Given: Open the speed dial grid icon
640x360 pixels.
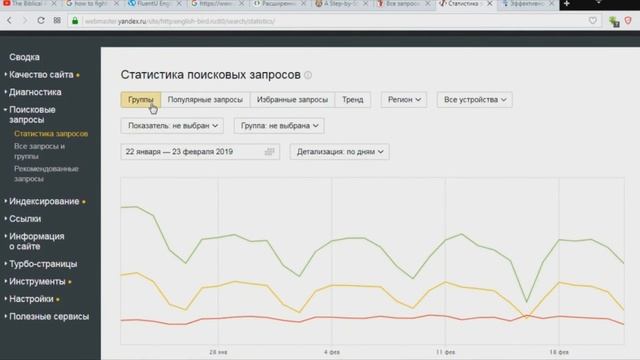Looking at the screenshot, I should (57, 20).
